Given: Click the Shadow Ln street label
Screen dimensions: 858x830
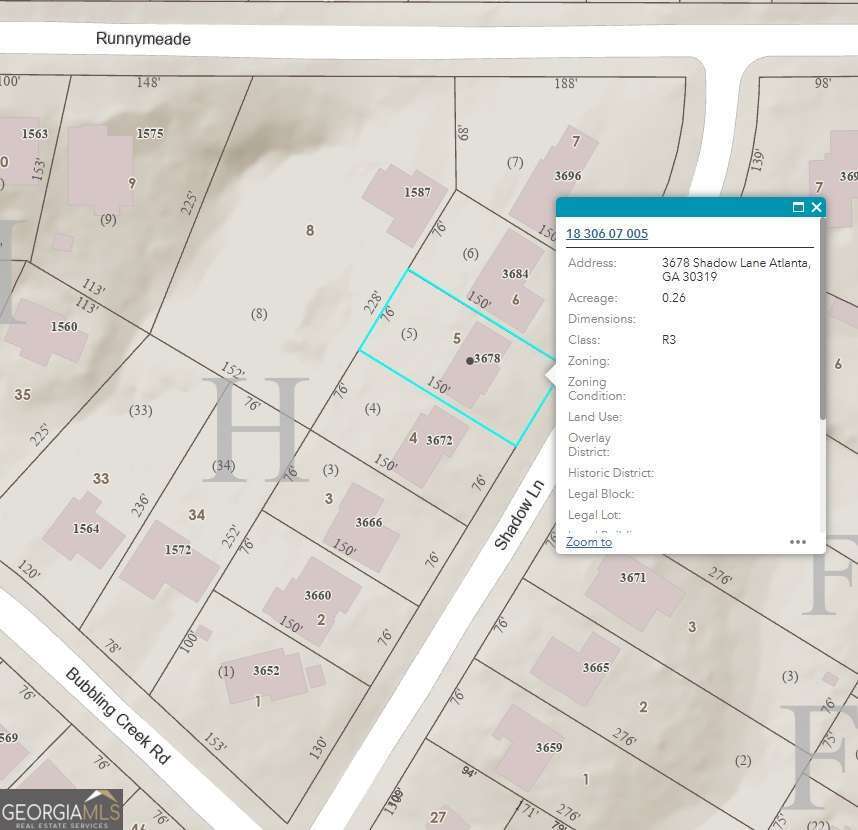Looking at the screenshot, I should coord(518,515).
